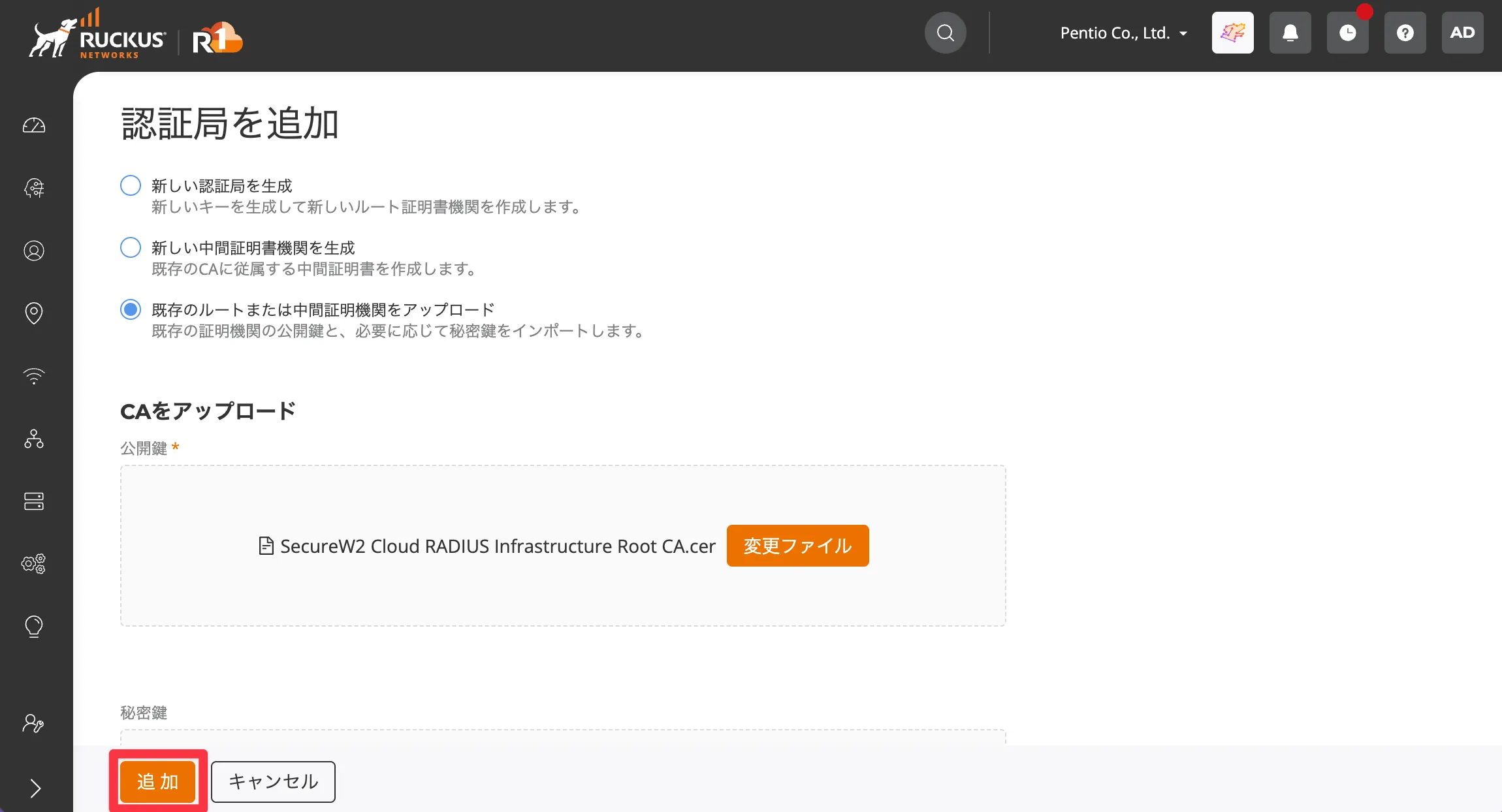Open the Clients user-circle sidebar icon
The height and width of the screenshot is (812, 1502).
click(x=34, y=251)
